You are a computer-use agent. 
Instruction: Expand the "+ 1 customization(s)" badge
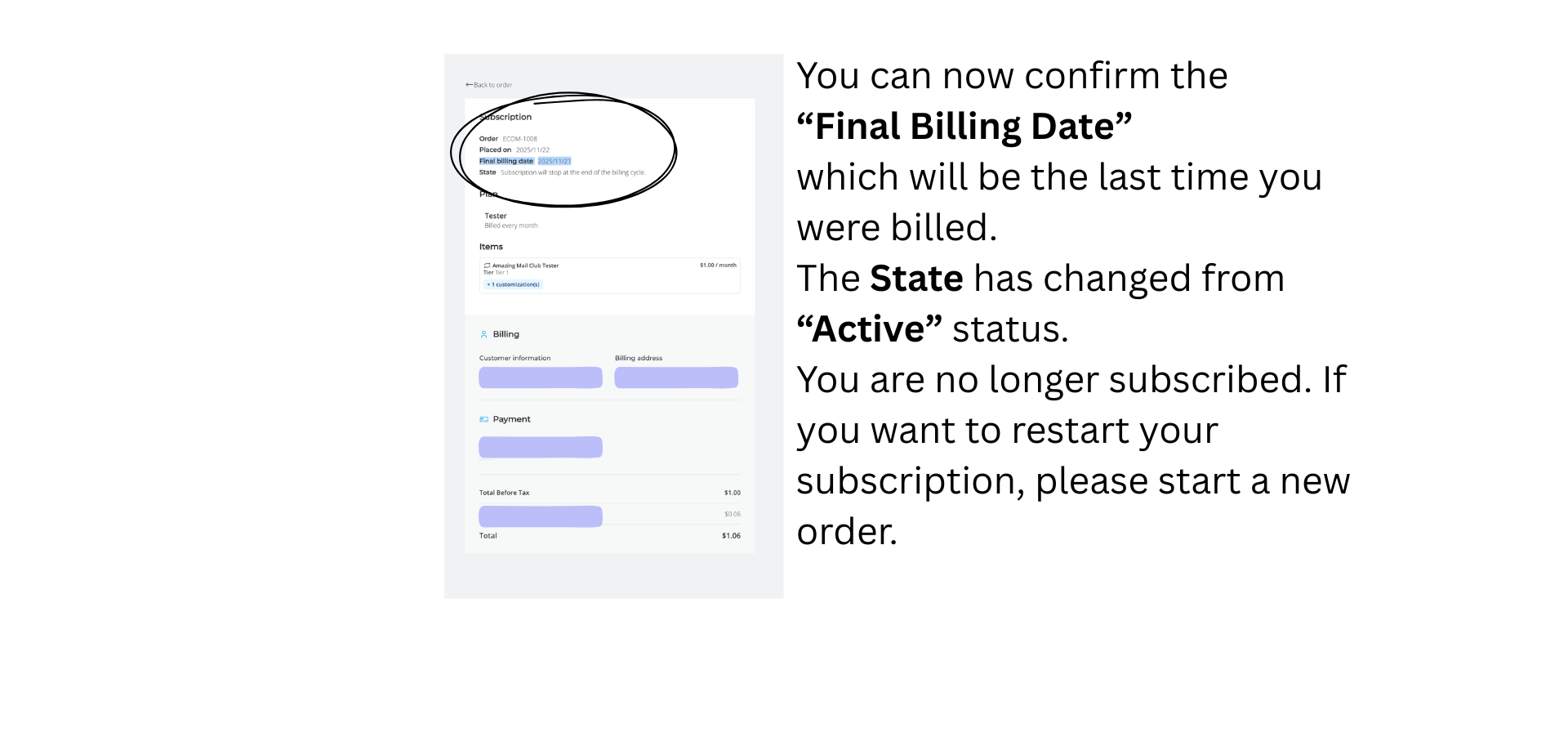click(514, 285)
